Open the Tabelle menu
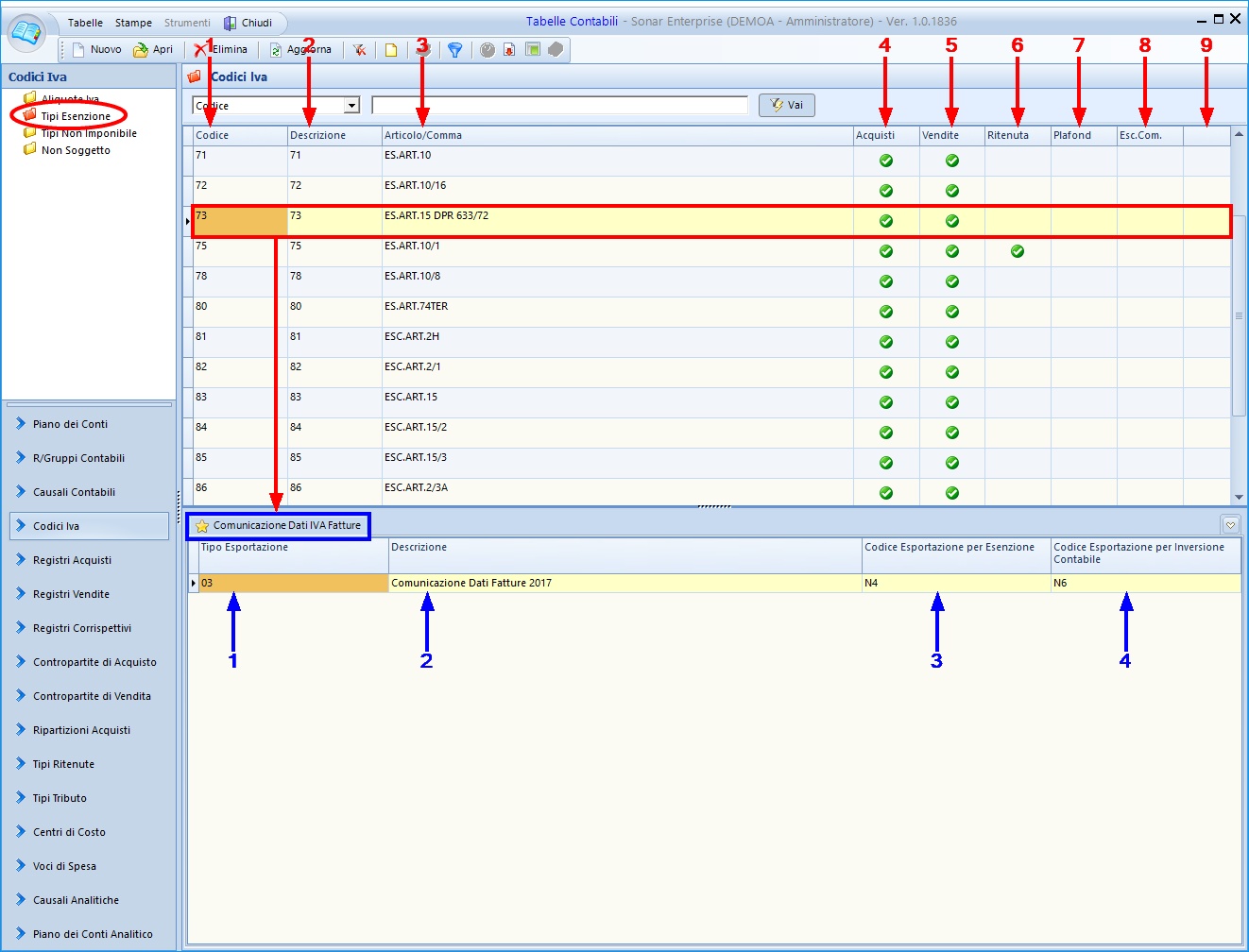This screenshot has height=952, width=1249. pos(85,23)
